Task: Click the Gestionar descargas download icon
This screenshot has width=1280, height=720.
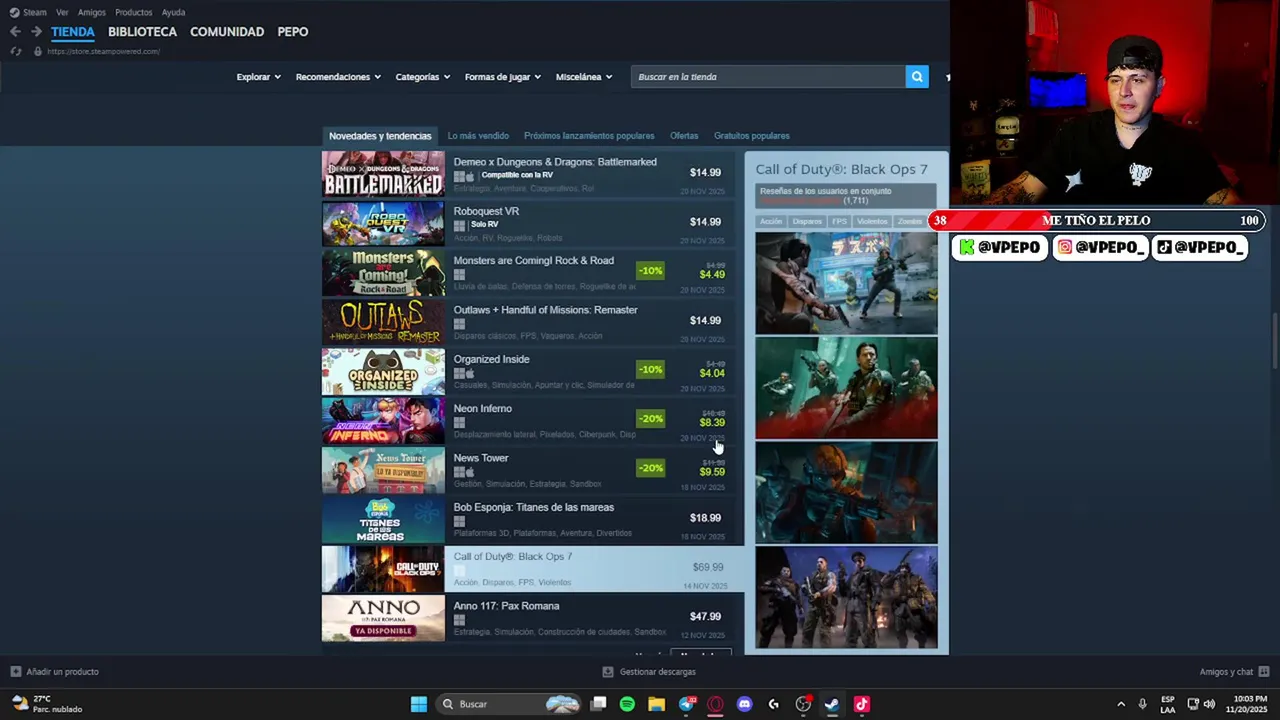Action: tap(608, 672)
